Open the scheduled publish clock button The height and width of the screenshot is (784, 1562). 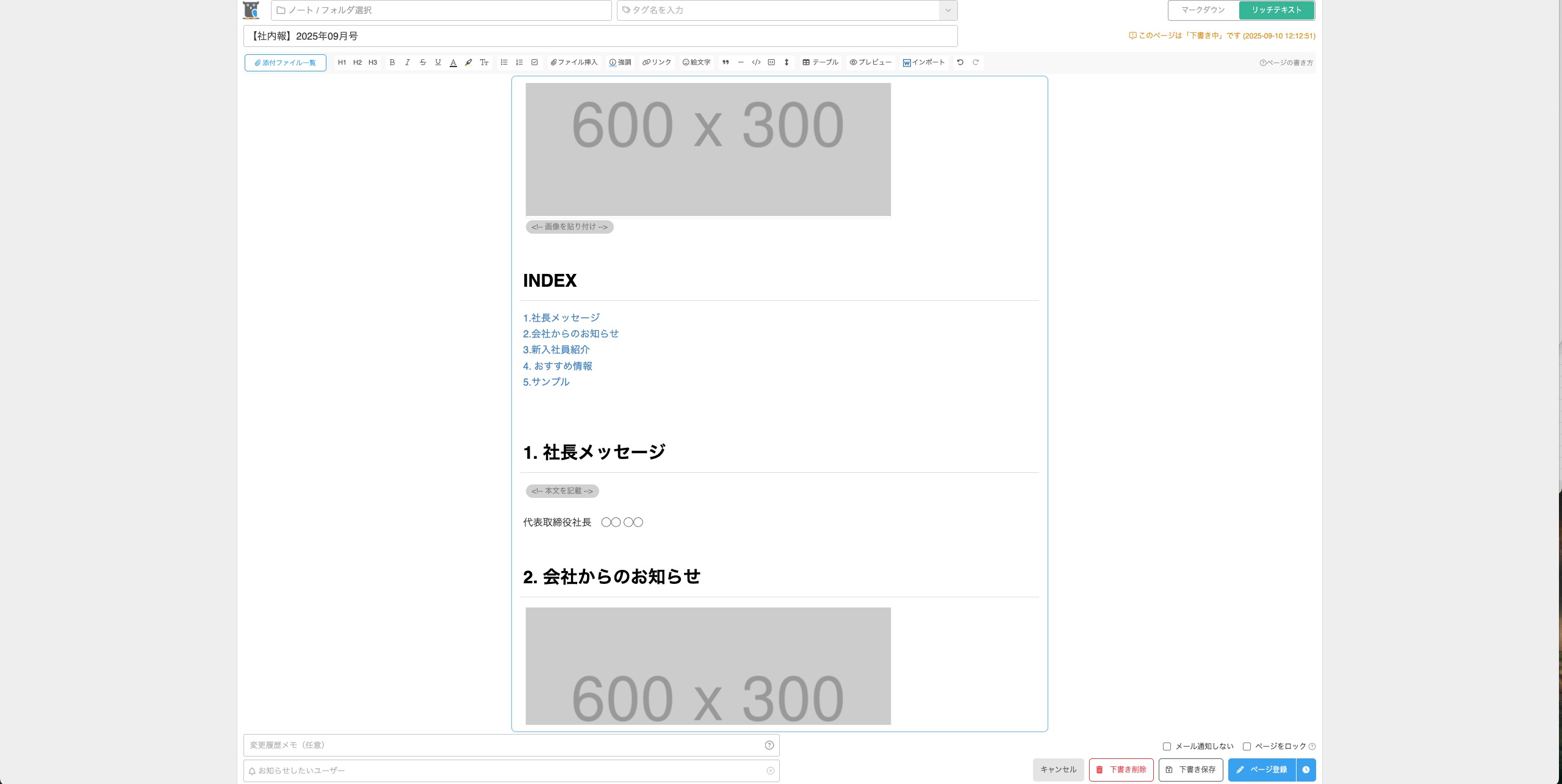[1306, 769]
